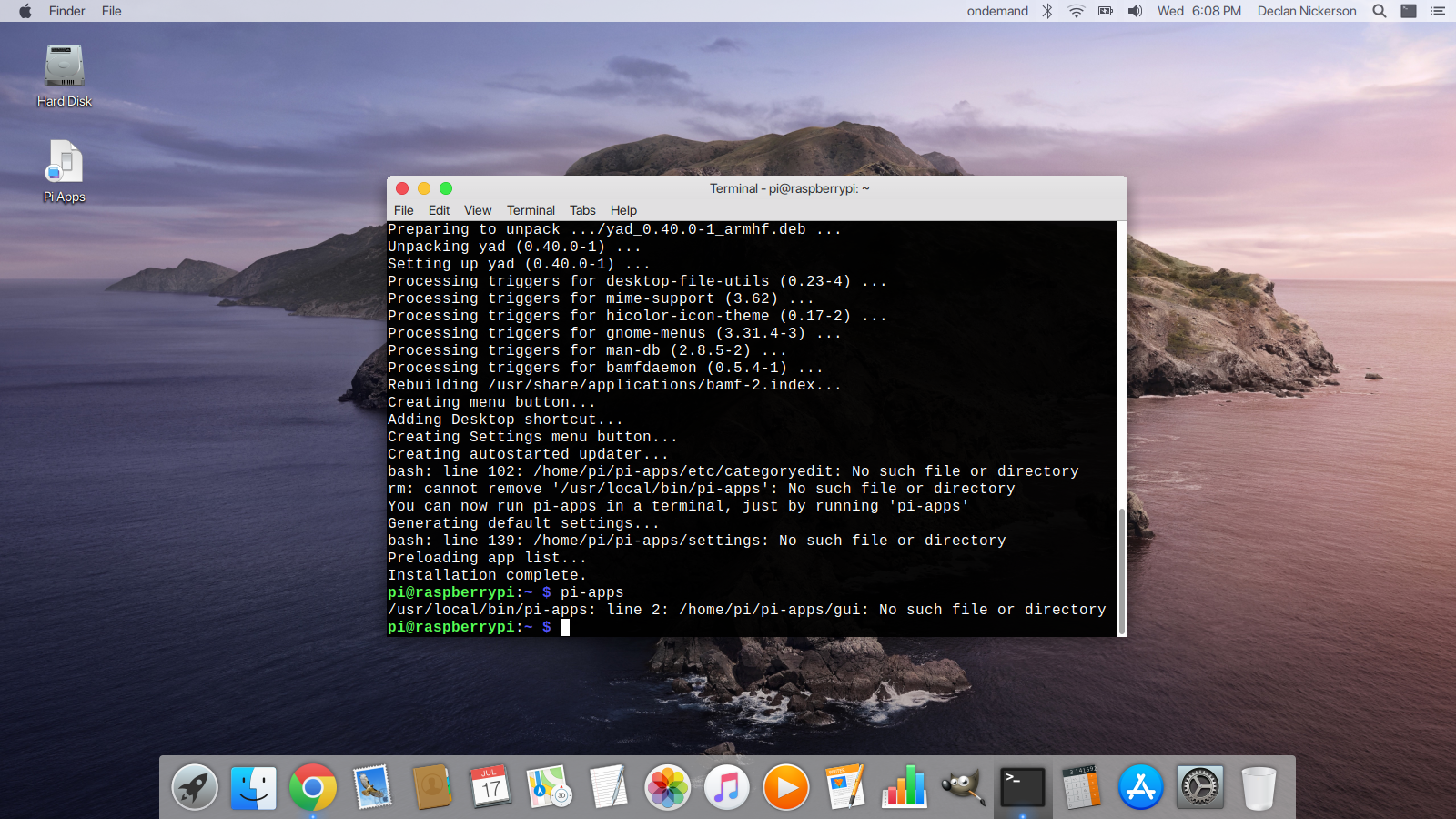Open the Trash from the Dock

[x=1259, y=787]
